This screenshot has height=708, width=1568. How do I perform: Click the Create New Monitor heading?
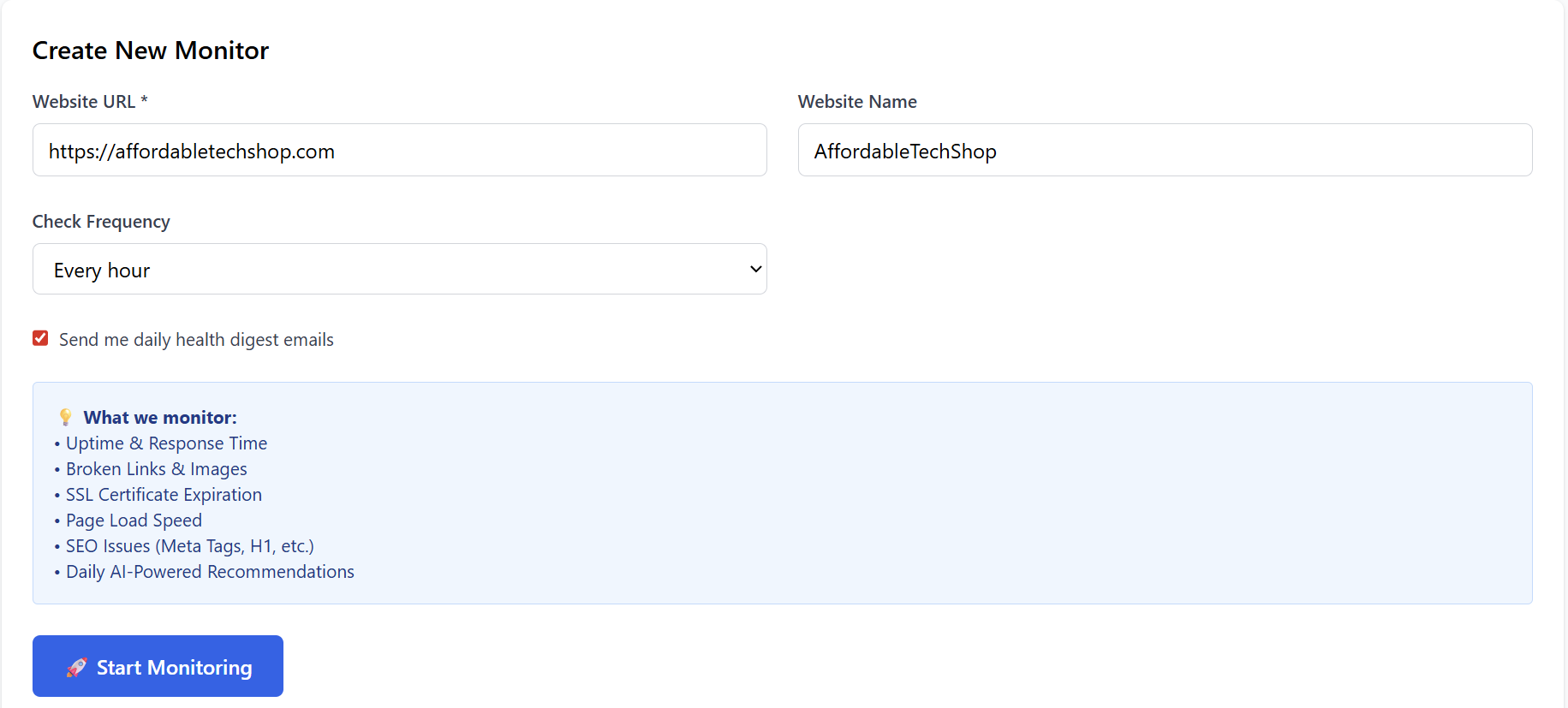(x=151, y=51)
